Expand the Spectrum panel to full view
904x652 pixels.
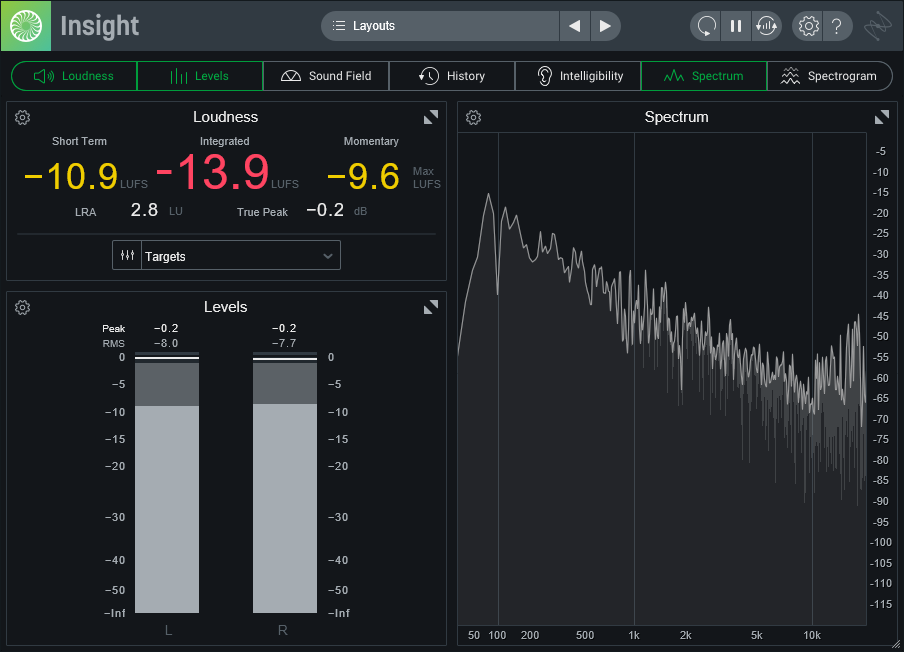point(882,118)
